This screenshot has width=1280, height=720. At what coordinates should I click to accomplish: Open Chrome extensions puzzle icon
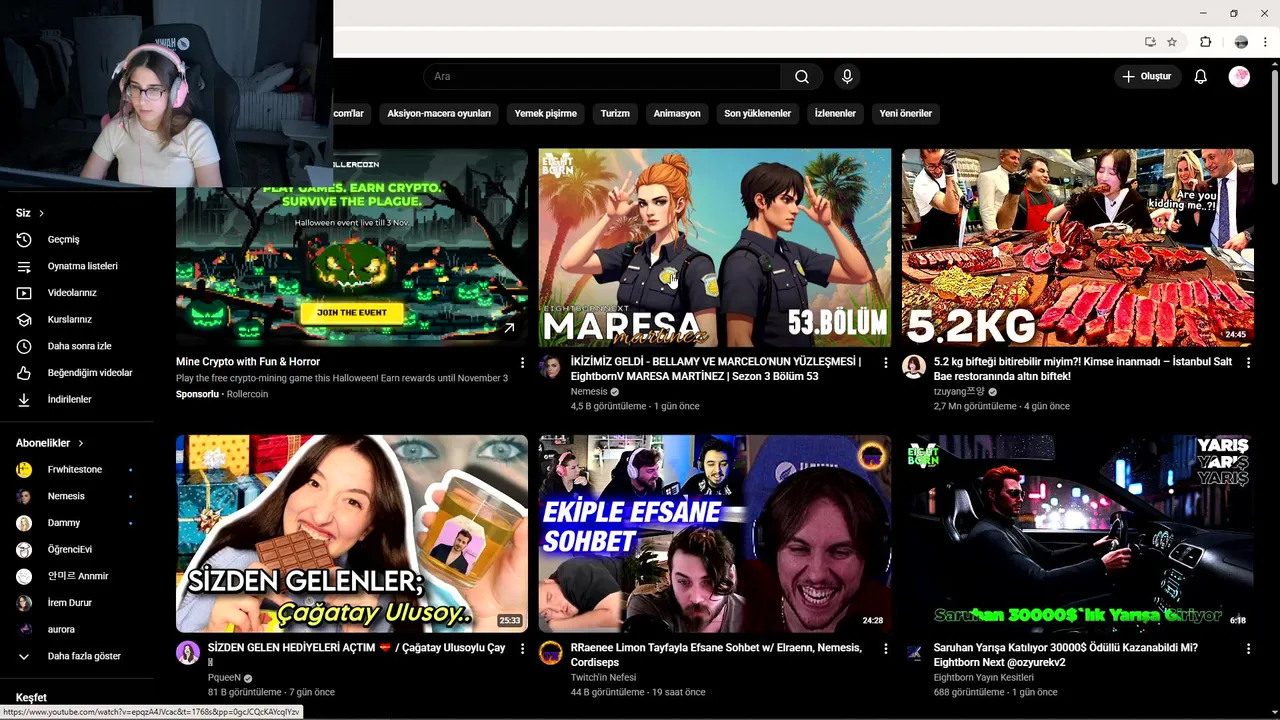click(x=1206, y=42)
